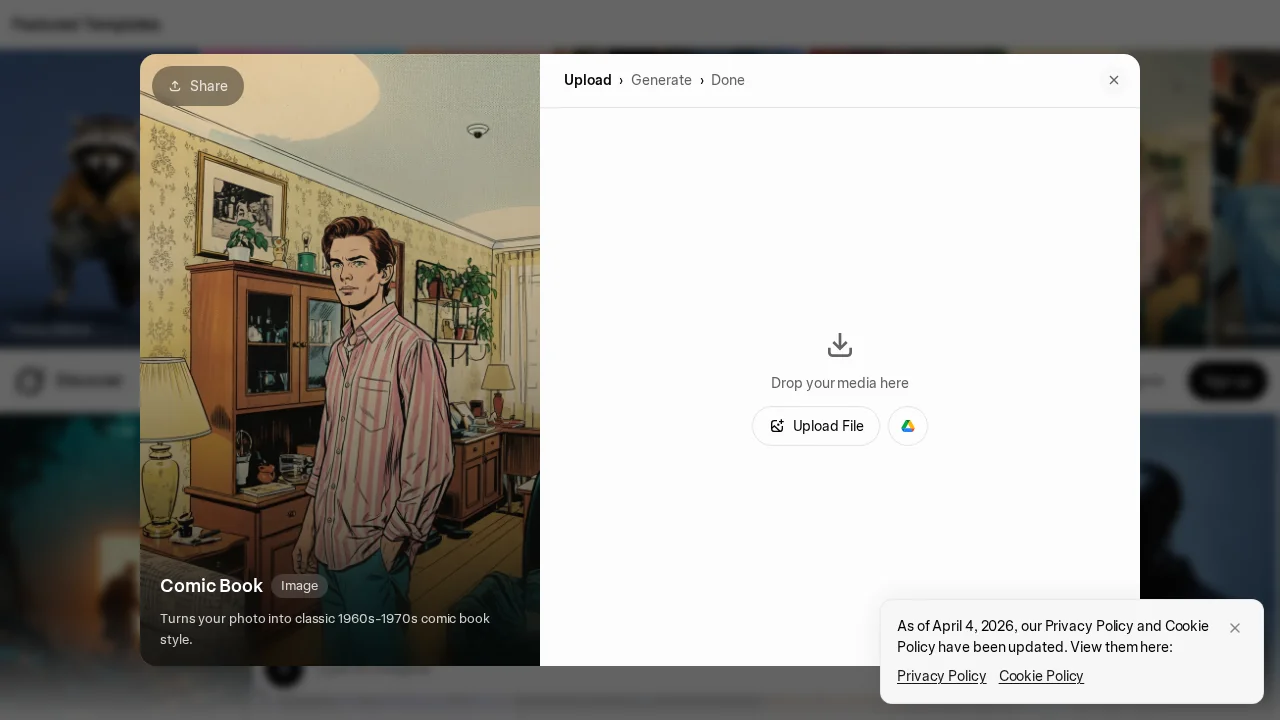Click the Comic Book template title
This screenshot has width=1280, height=720.
click(x=211, y=586)
